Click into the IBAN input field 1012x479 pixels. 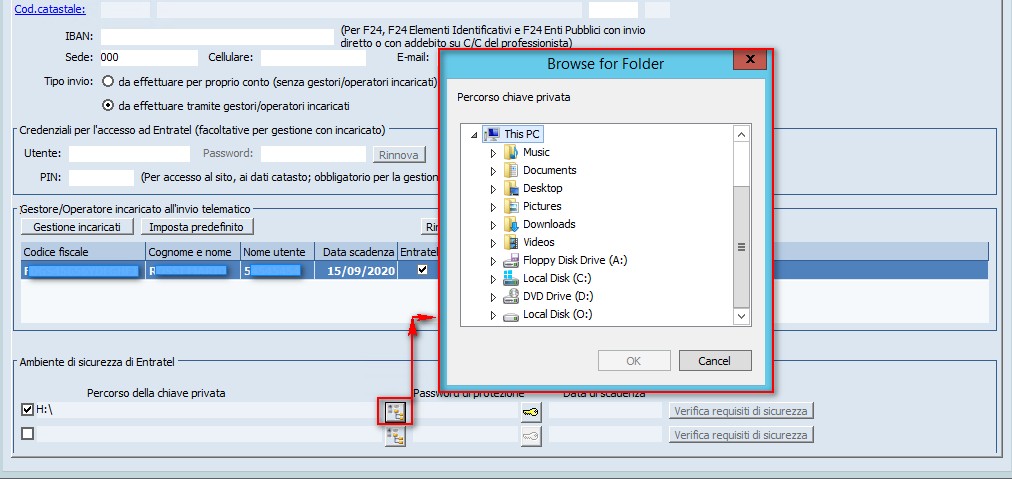pyautogui.click(x=218, y=37)
